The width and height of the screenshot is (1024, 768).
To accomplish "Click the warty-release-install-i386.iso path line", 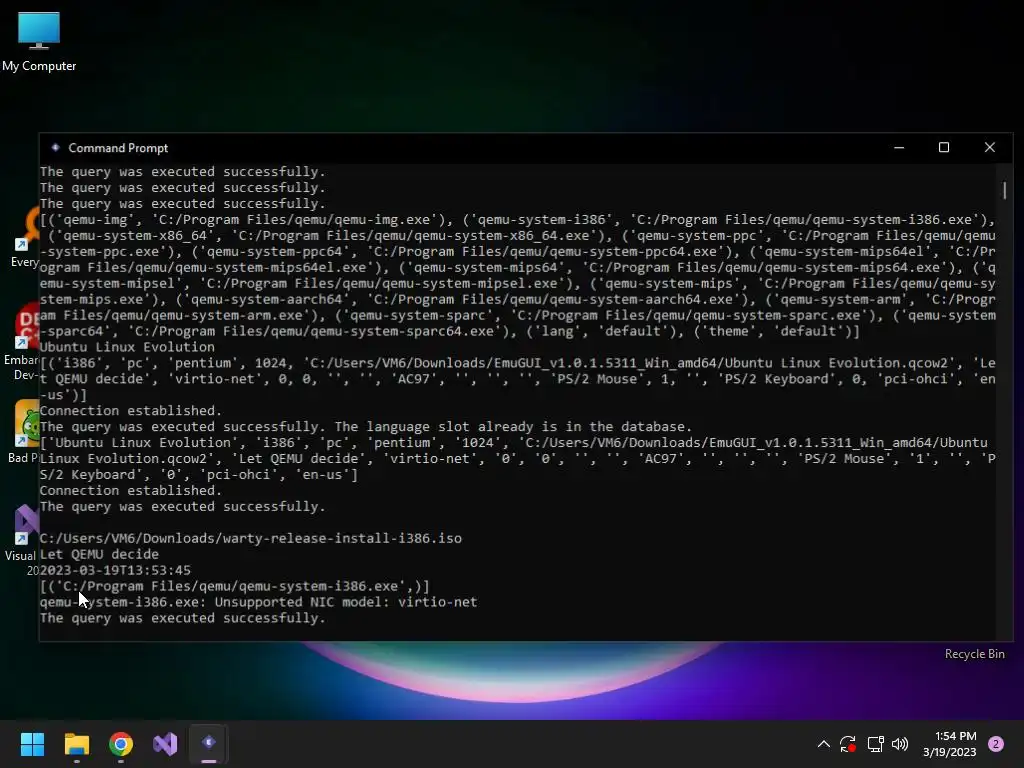I will click(250, 538).
